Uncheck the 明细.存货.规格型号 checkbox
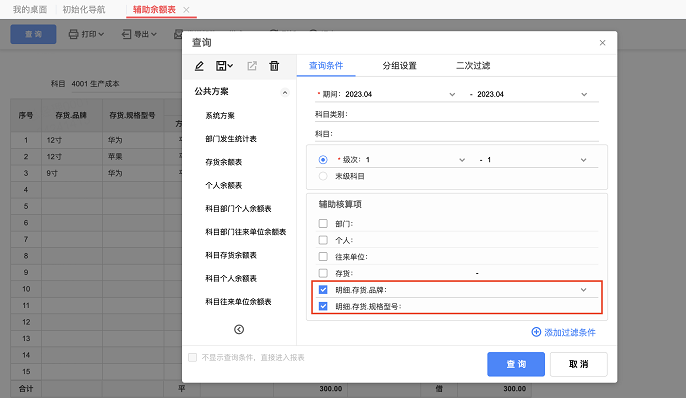The image size is (686, 398). point(323,306)
